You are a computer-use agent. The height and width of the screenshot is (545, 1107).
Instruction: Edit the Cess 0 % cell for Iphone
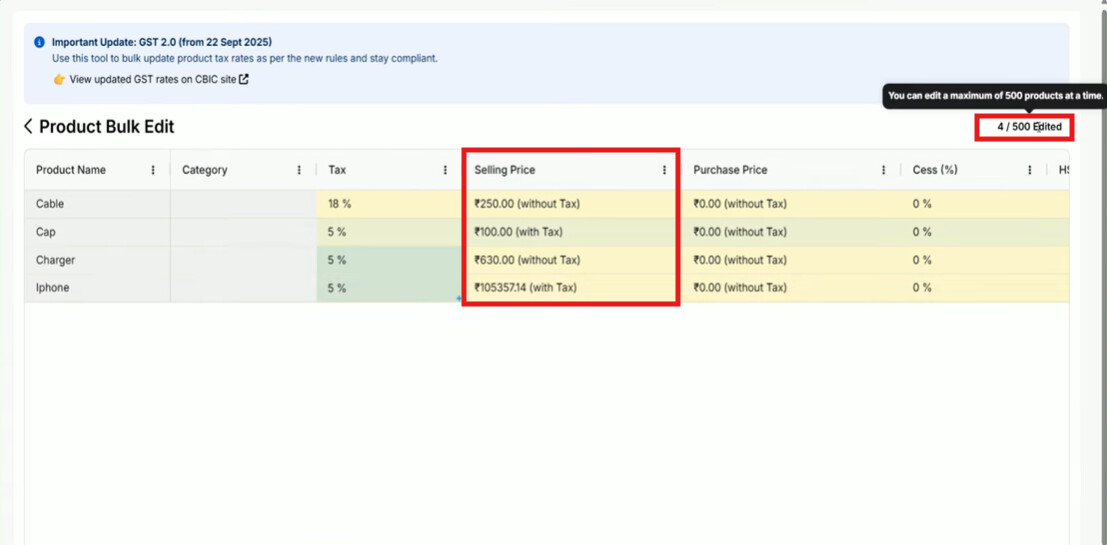974,288
